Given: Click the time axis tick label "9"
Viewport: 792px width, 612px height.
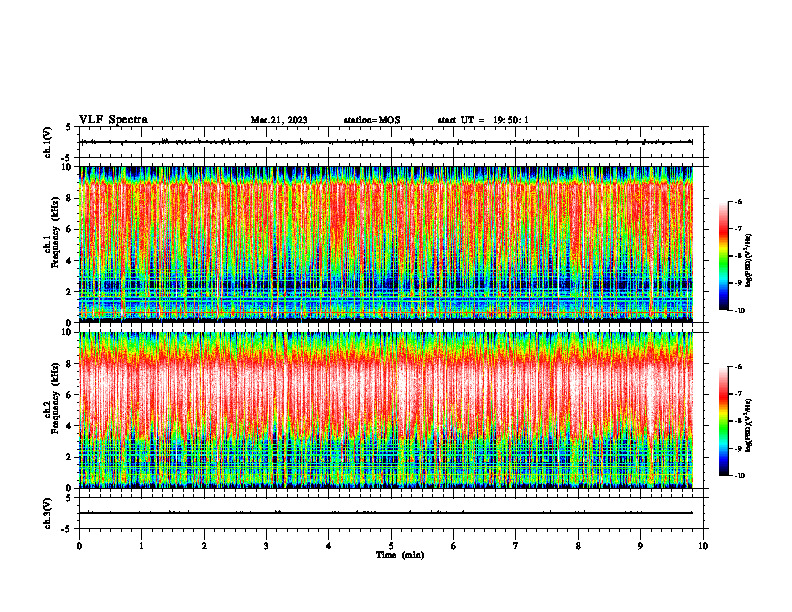Looking at the screenshot, I should coord(640,546).
